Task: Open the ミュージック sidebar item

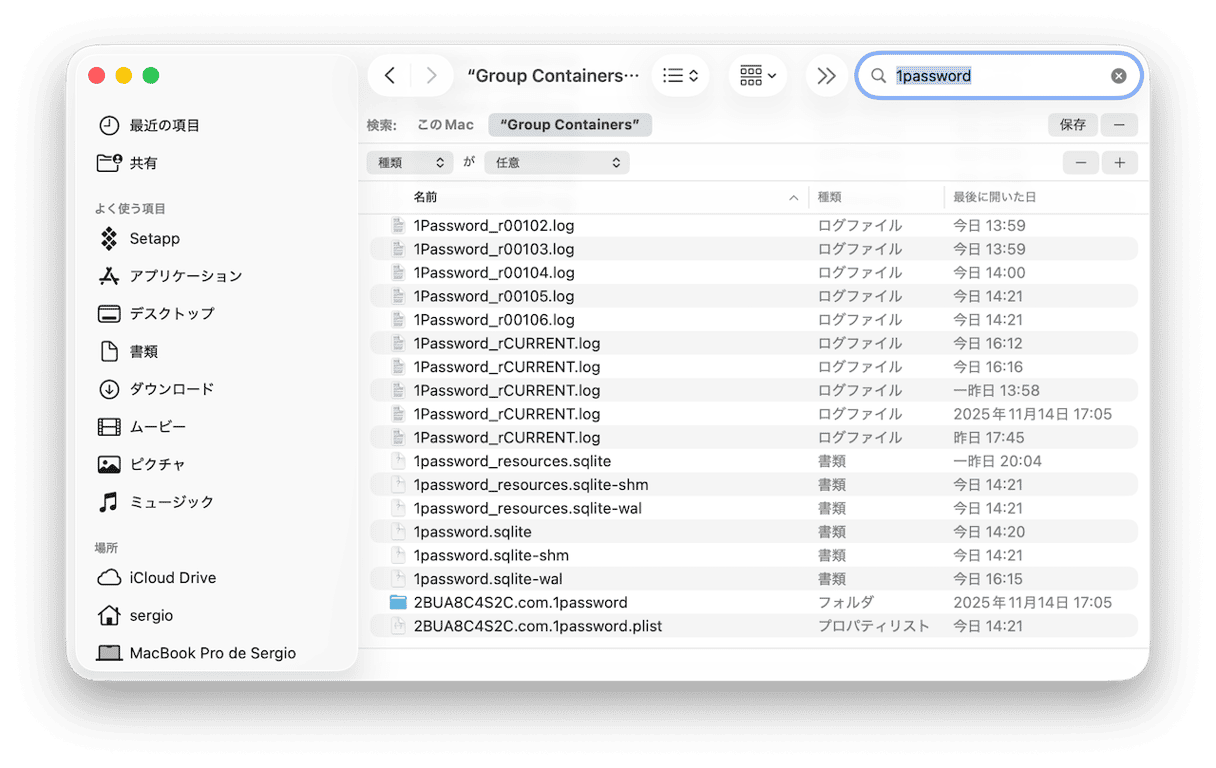Action: (171, 502)
